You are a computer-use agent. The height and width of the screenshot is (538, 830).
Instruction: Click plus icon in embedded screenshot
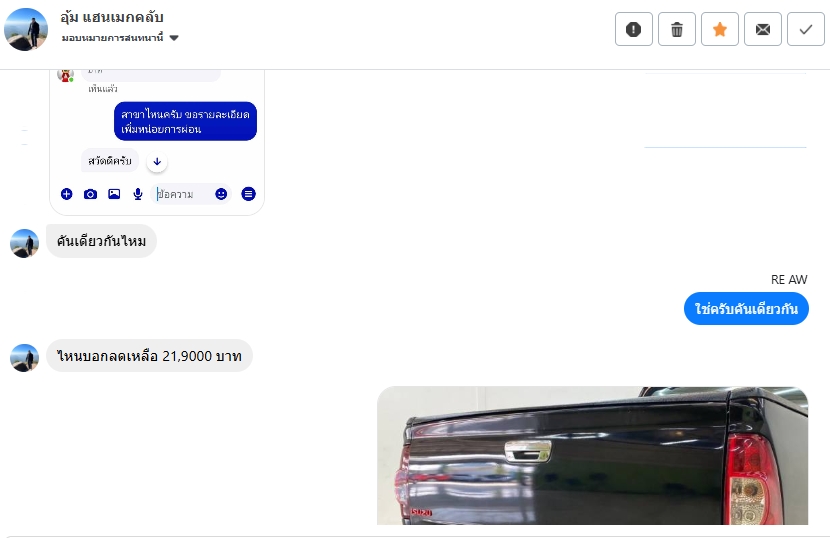pos(66,194)
